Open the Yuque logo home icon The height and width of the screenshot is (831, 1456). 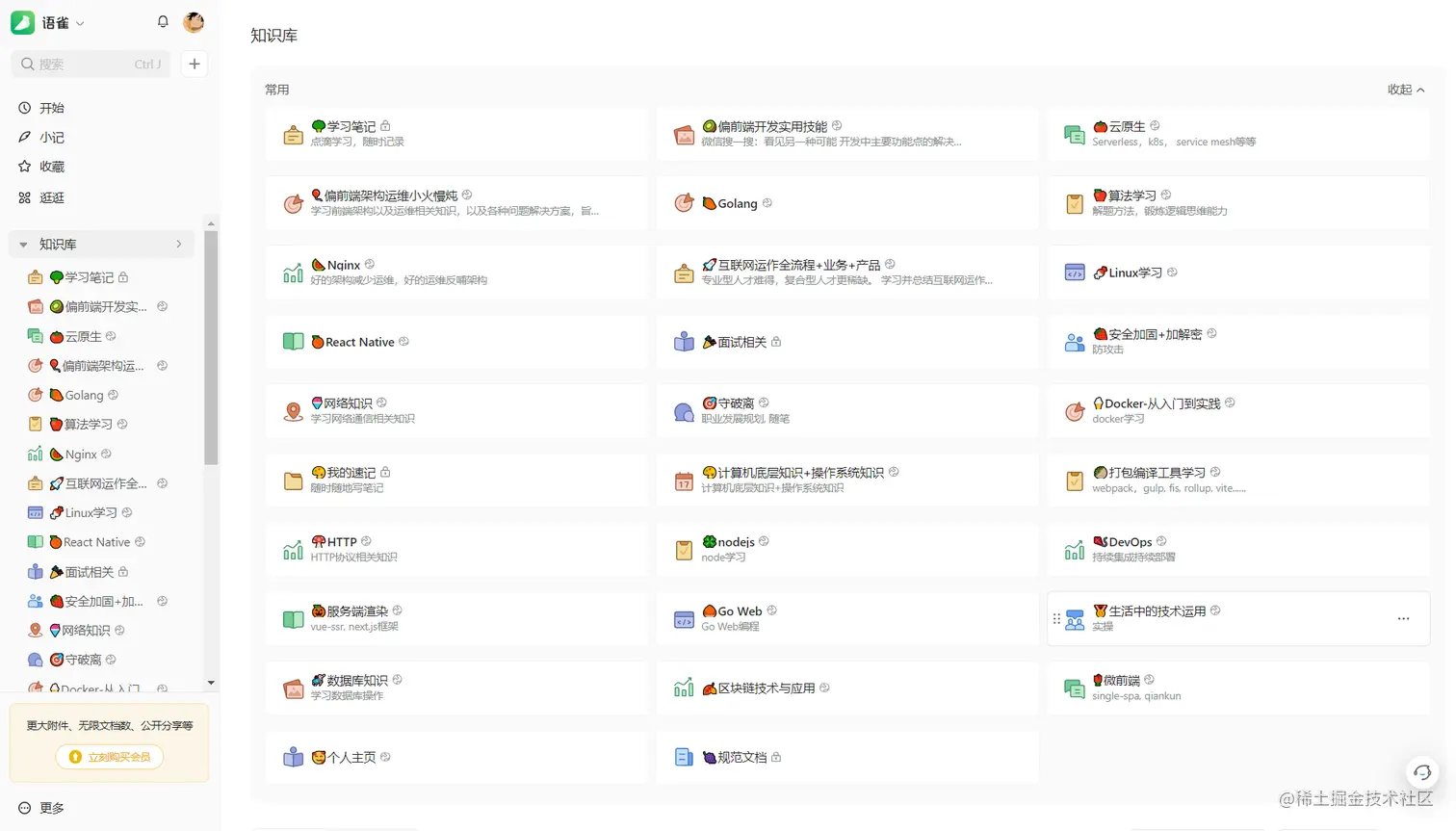pyautogui.click(x=23, y=23)
